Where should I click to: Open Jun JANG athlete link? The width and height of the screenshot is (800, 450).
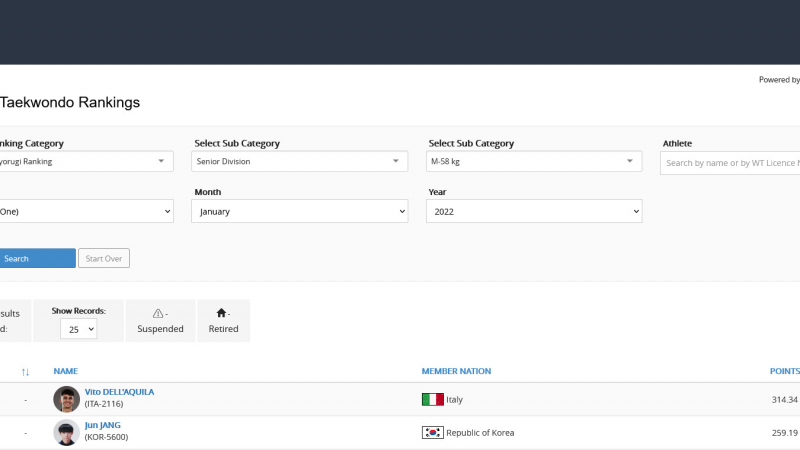[102, 425]
